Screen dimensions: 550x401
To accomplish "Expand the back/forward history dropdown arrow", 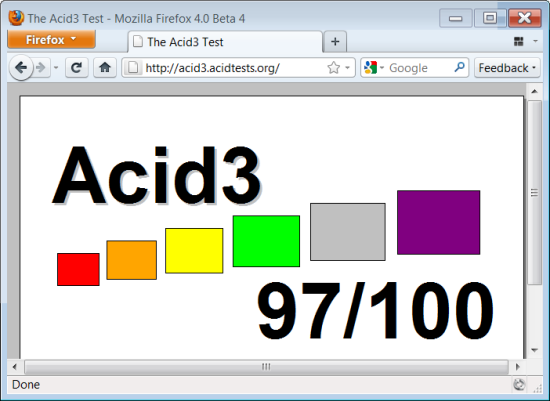I will pos(56,67).
